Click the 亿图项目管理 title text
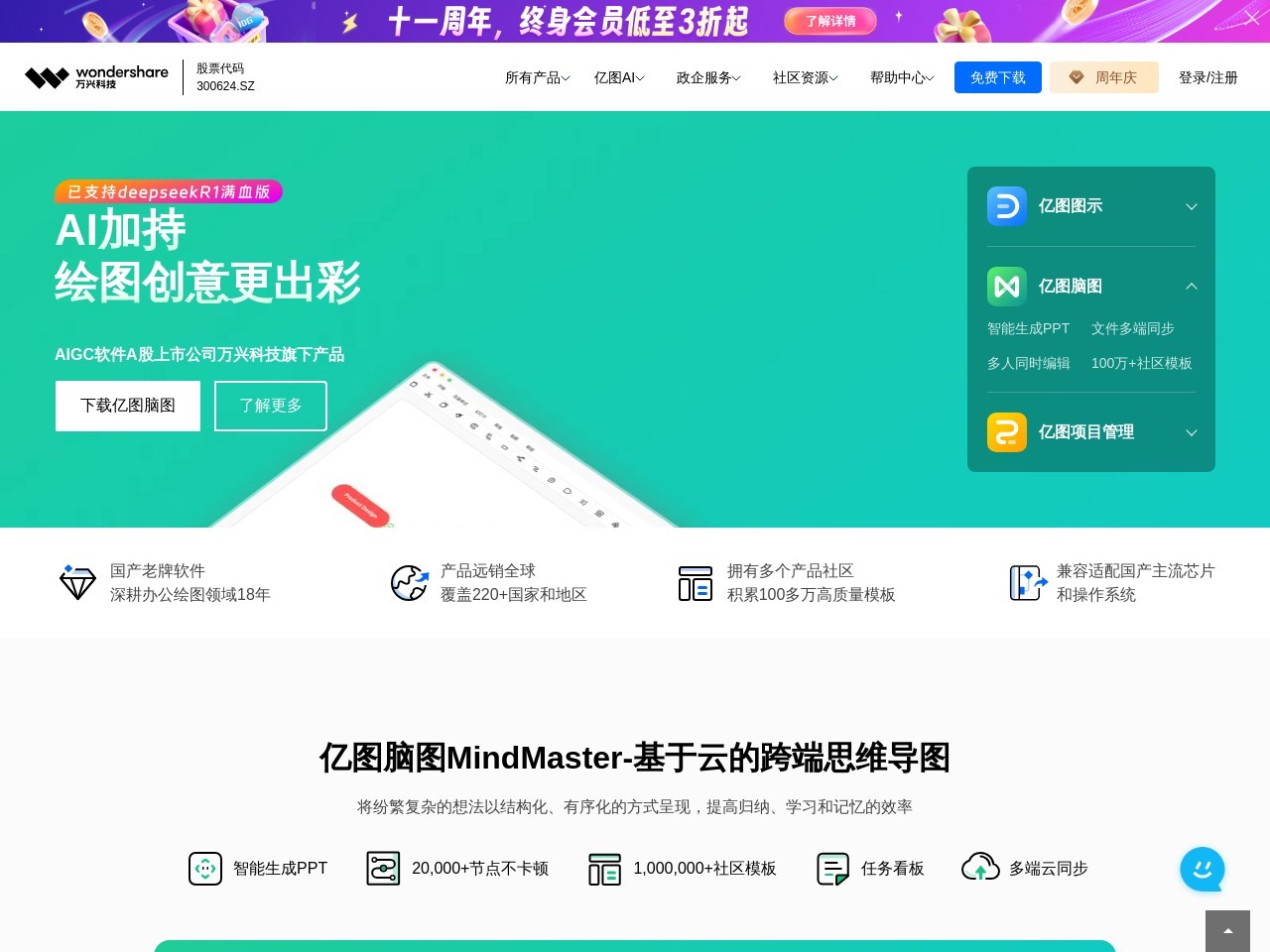 tap(1086, 432)
